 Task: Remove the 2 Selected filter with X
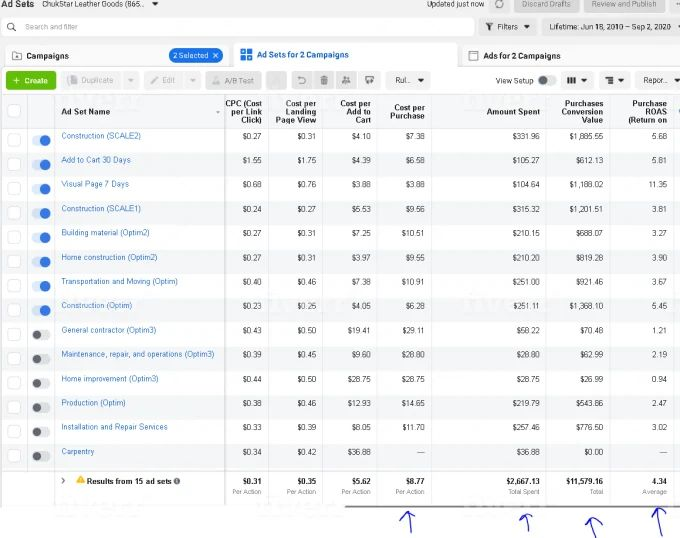216,55
